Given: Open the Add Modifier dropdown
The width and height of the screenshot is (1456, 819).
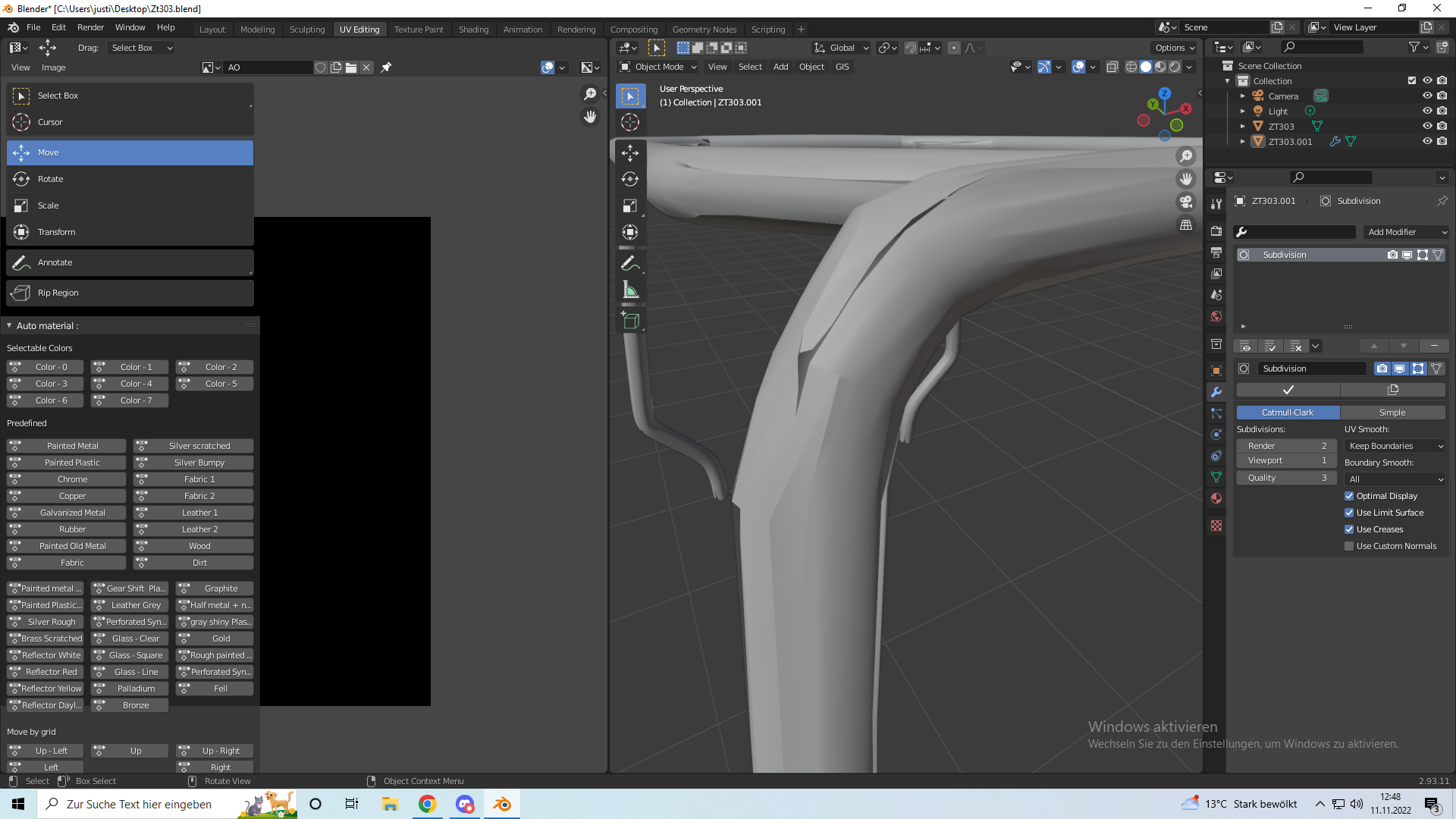Looking at the screenshot, I should 1406,232.
